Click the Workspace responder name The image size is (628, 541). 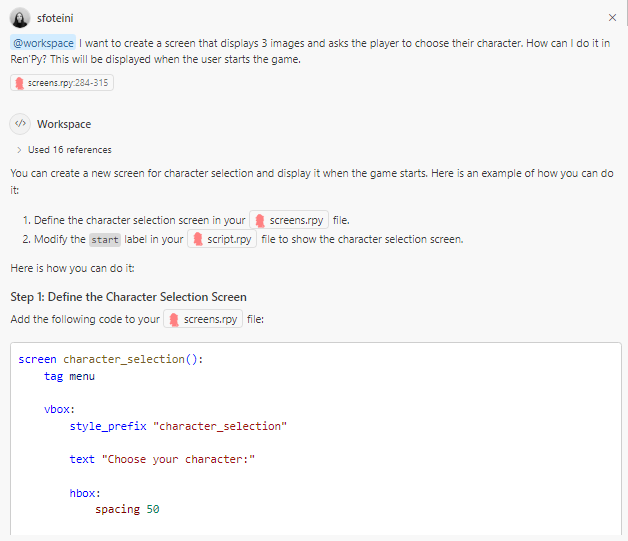pyautogui.click(x=64, y=124)
